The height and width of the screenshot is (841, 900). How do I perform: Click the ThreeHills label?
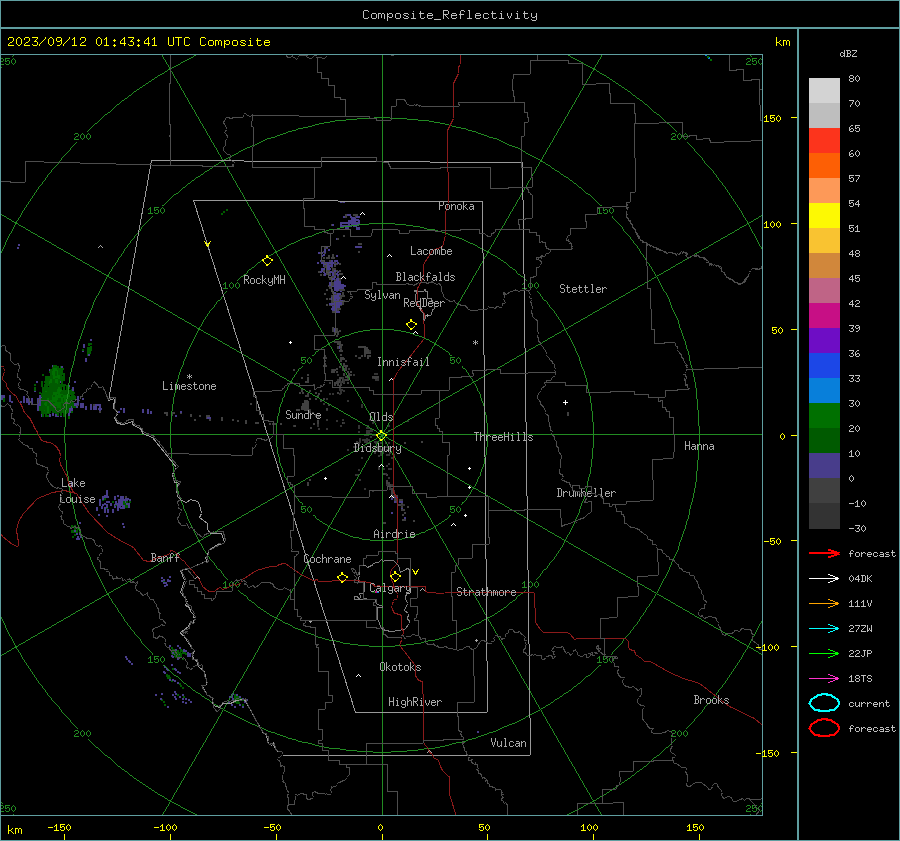coord(503,437)
